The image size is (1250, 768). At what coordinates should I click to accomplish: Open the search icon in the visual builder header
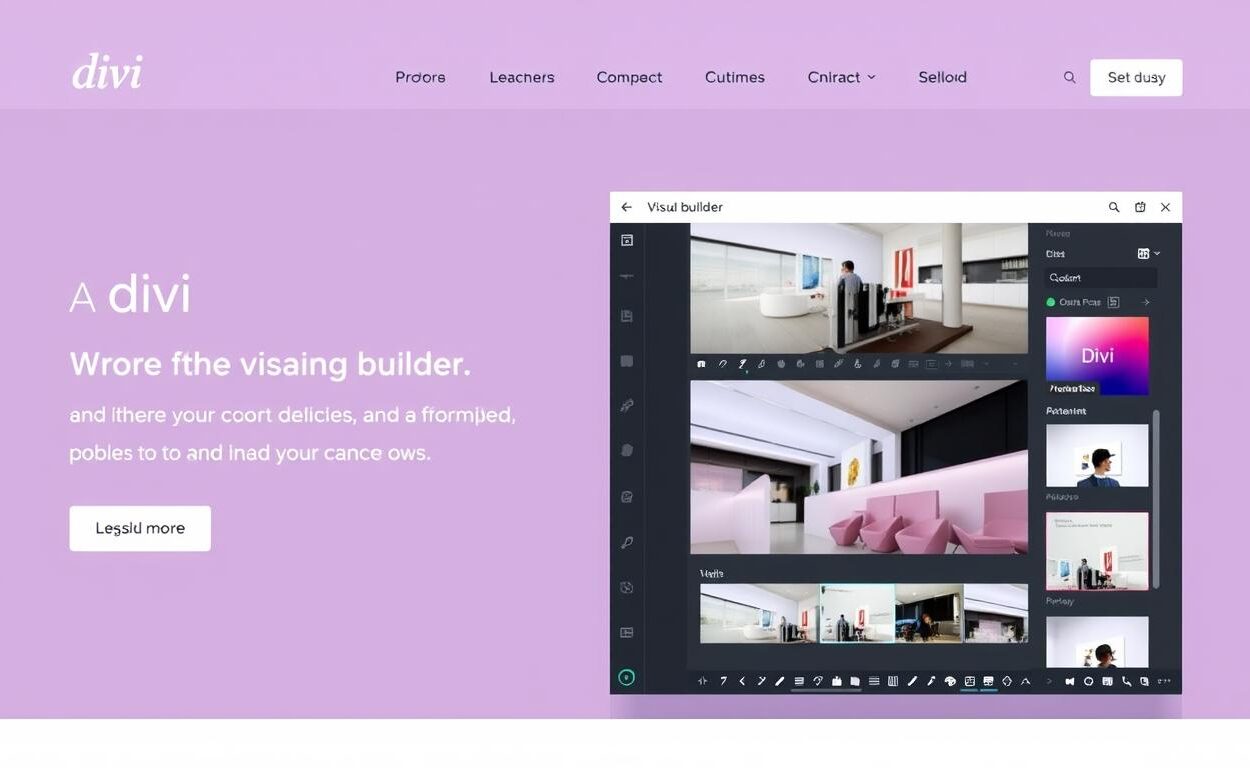(1113, 207)
